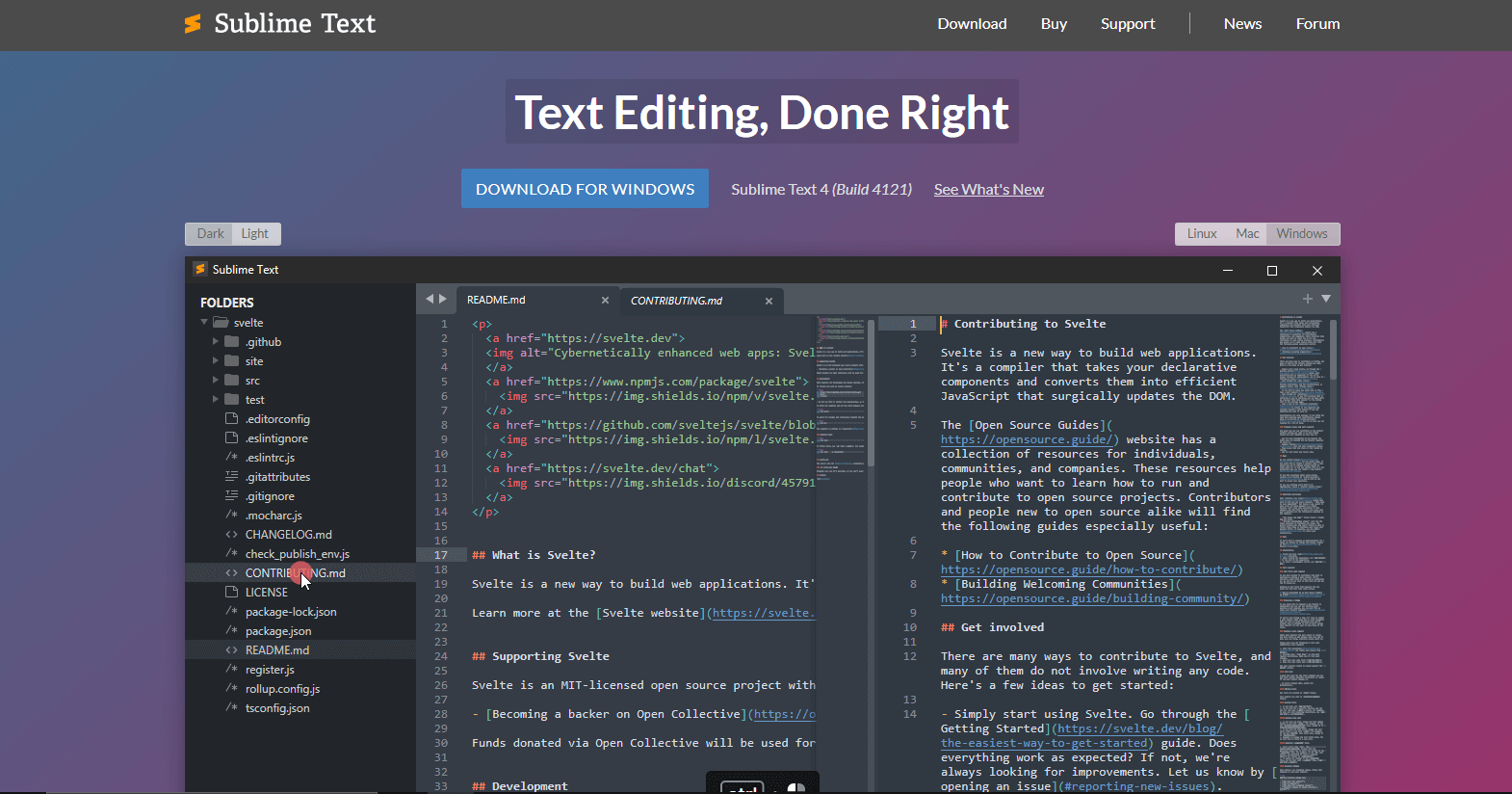This screenshot has height=794, width=1512.
Task: Click the "## Get involved" heading text
Action: point(992,627)
